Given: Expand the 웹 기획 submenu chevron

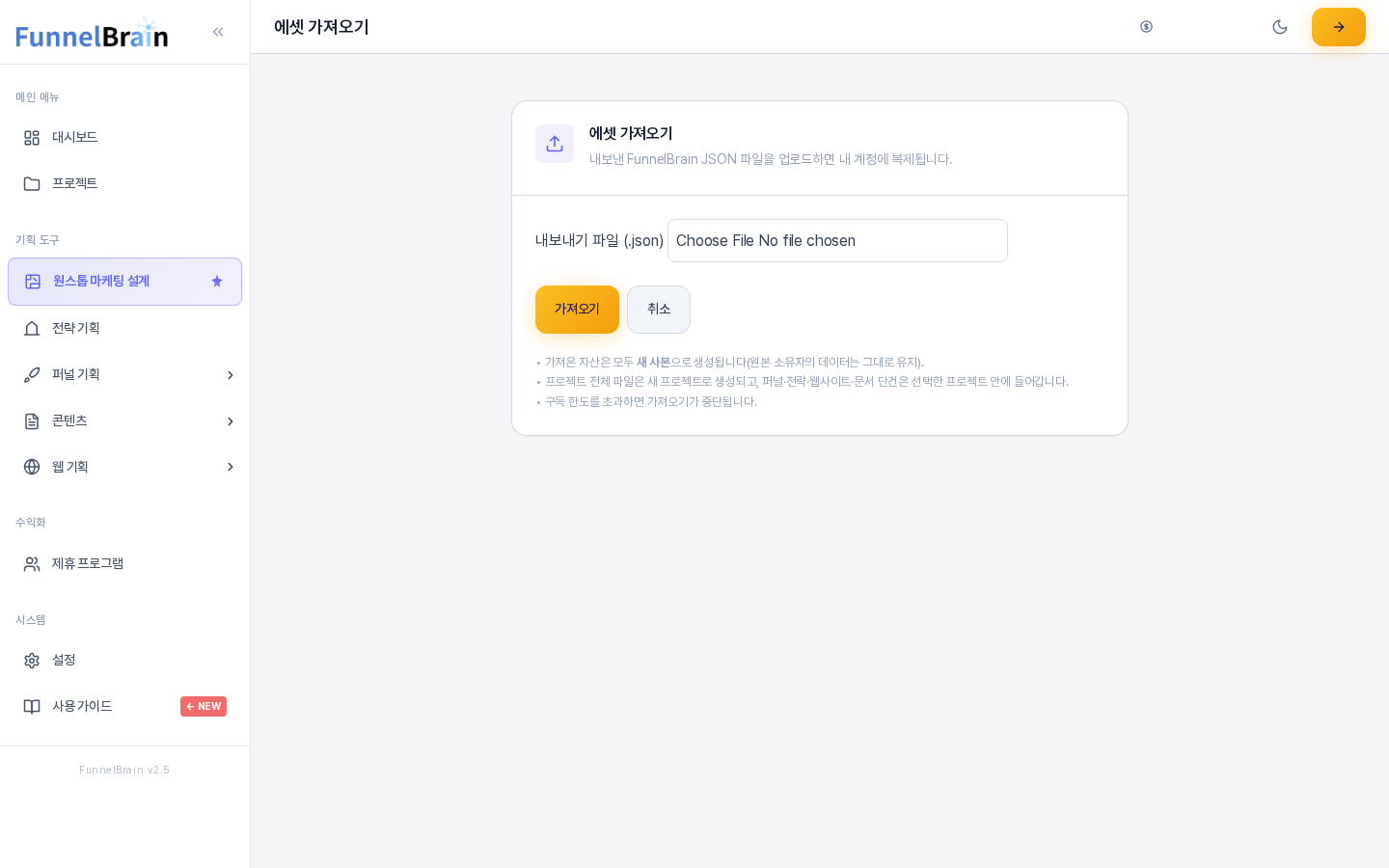Looking at the screenshot, I should pos(231,467).
